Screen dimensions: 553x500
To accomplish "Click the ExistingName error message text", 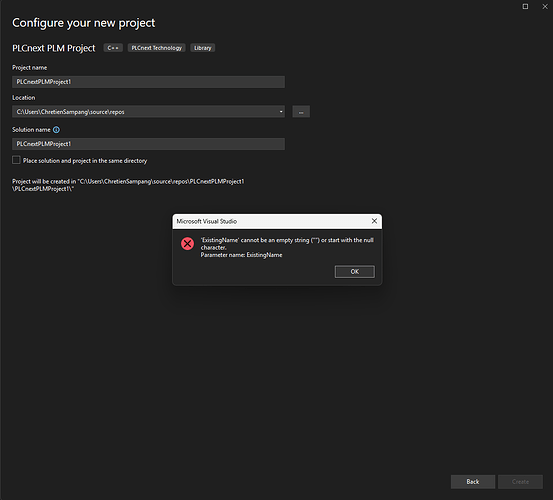I will click(287, 248).
